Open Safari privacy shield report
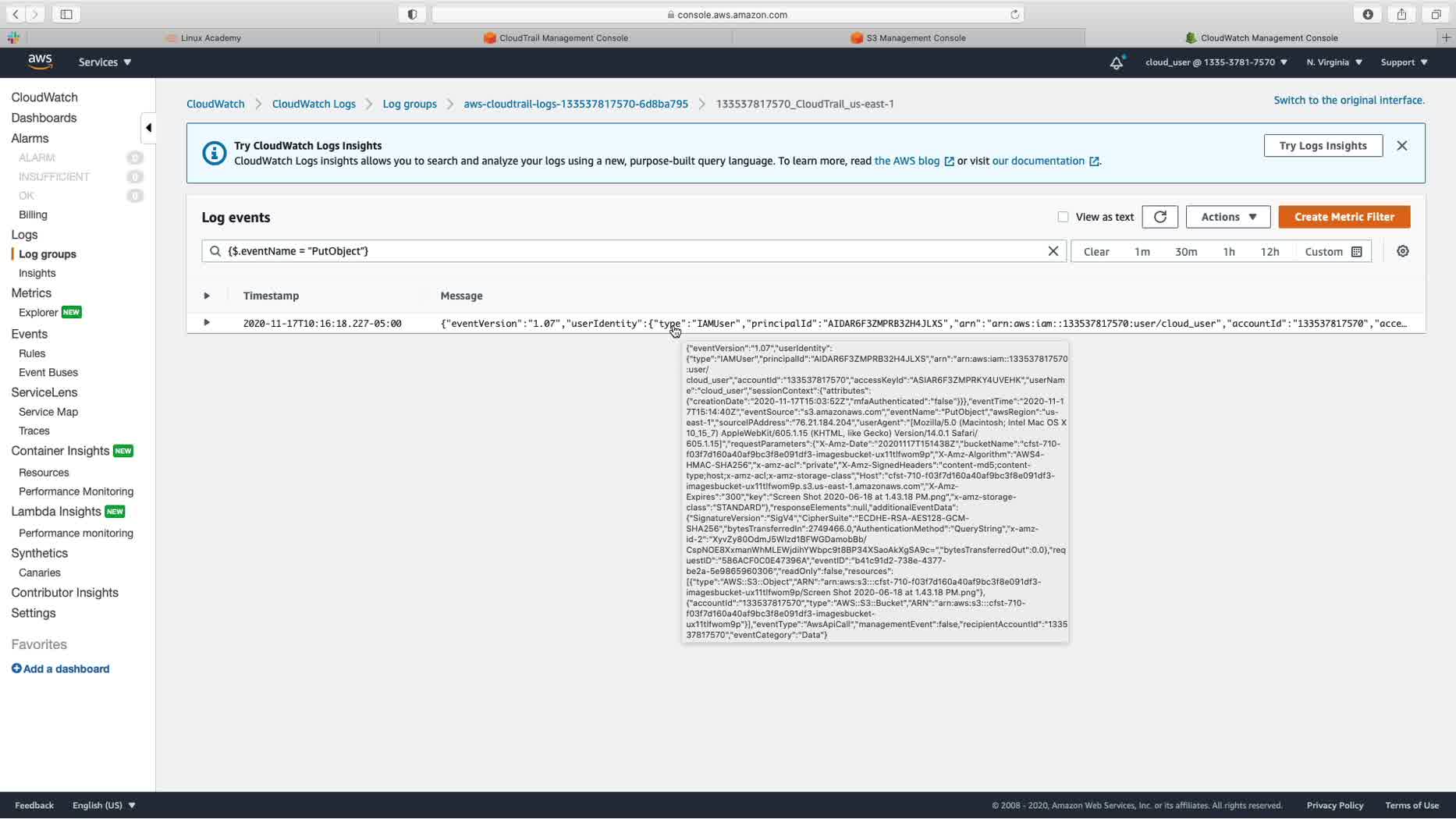Image resolution: width=1456 pixels, height=819 pixels. [x=412, y=14]
